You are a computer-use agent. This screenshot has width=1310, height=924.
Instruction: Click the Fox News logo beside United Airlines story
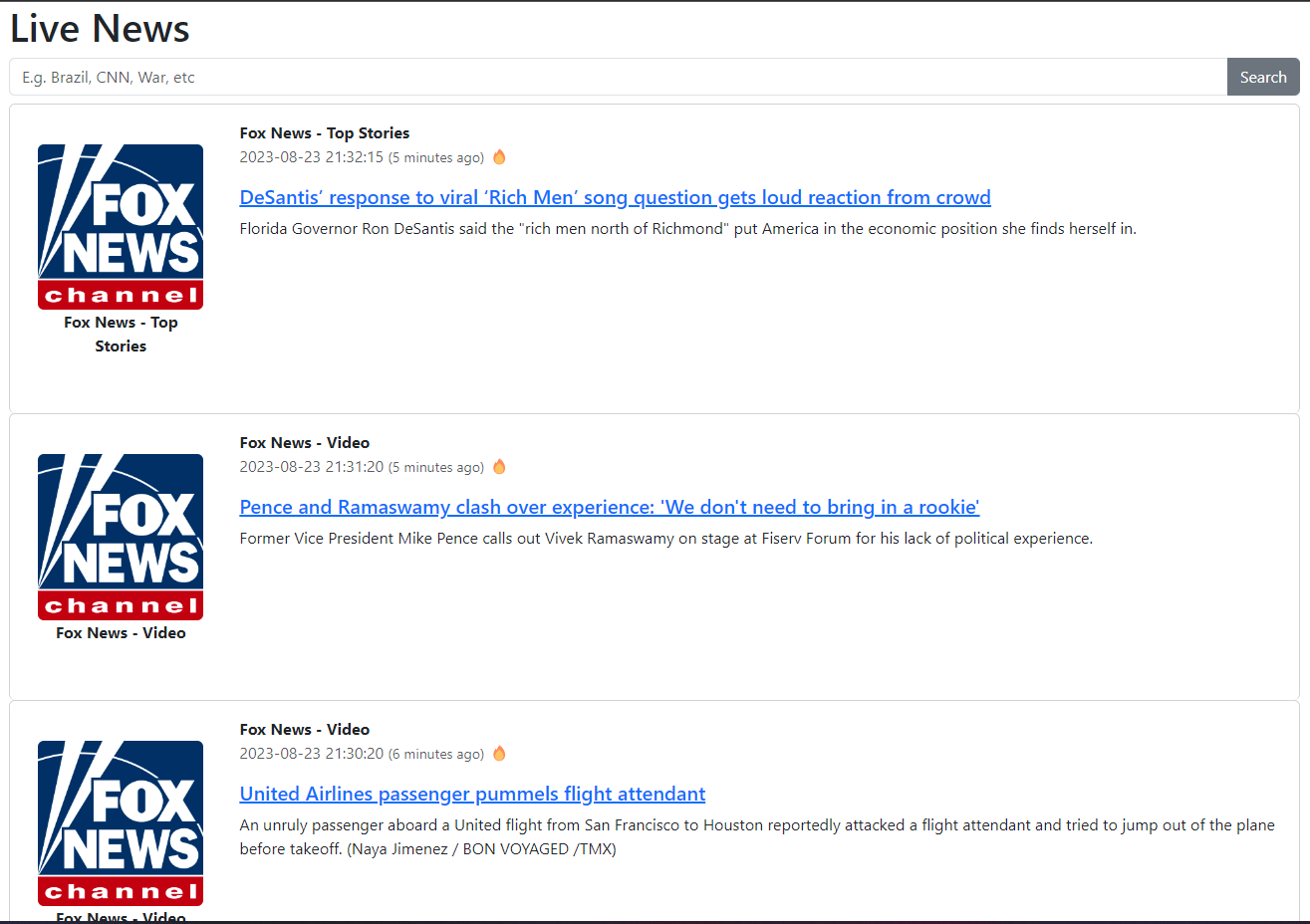[121, 823]
